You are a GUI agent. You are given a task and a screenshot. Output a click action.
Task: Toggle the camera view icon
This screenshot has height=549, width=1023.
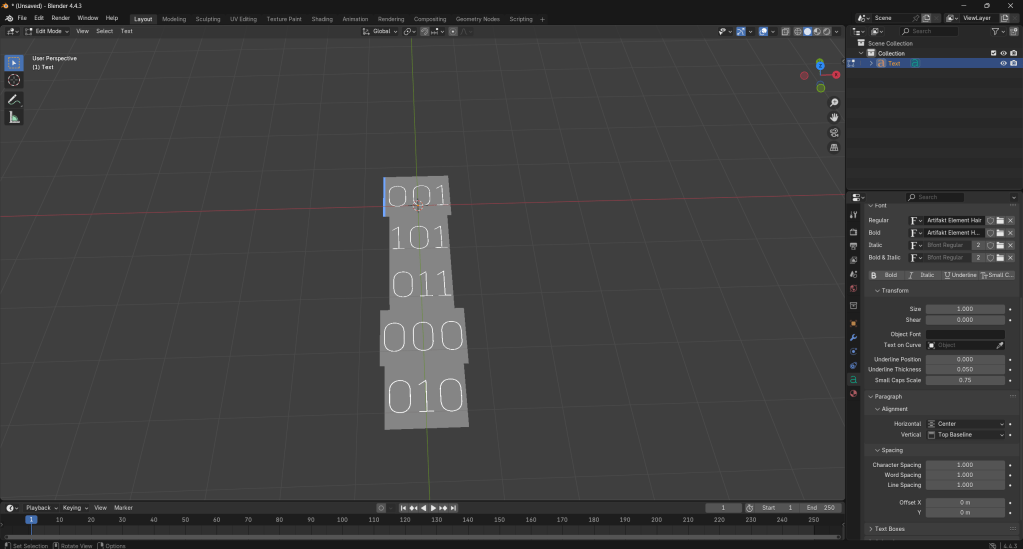tap(834, 133)
